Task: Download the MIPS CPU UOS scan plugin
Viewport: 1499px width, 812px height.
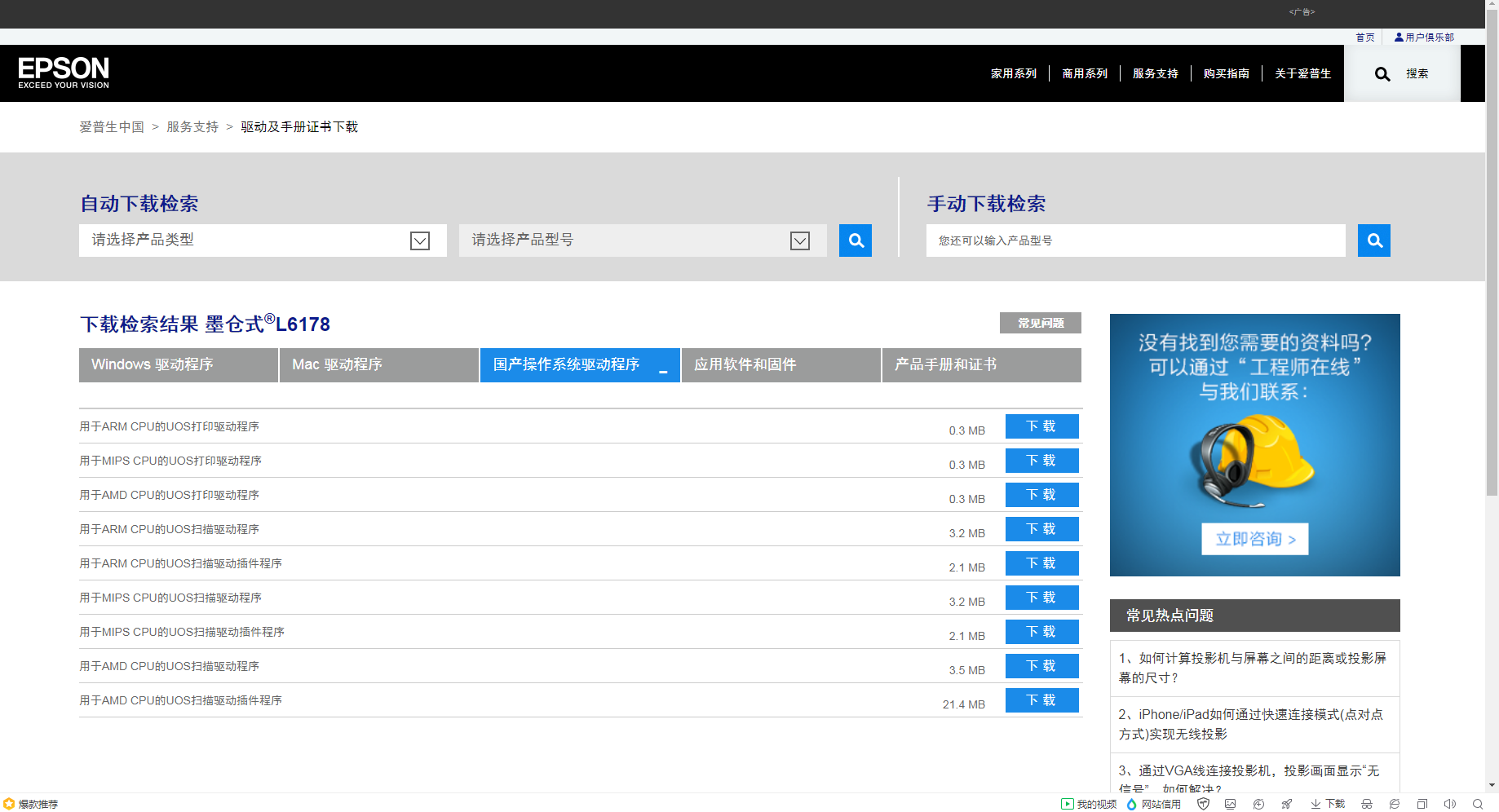Action: (1042, 632)
